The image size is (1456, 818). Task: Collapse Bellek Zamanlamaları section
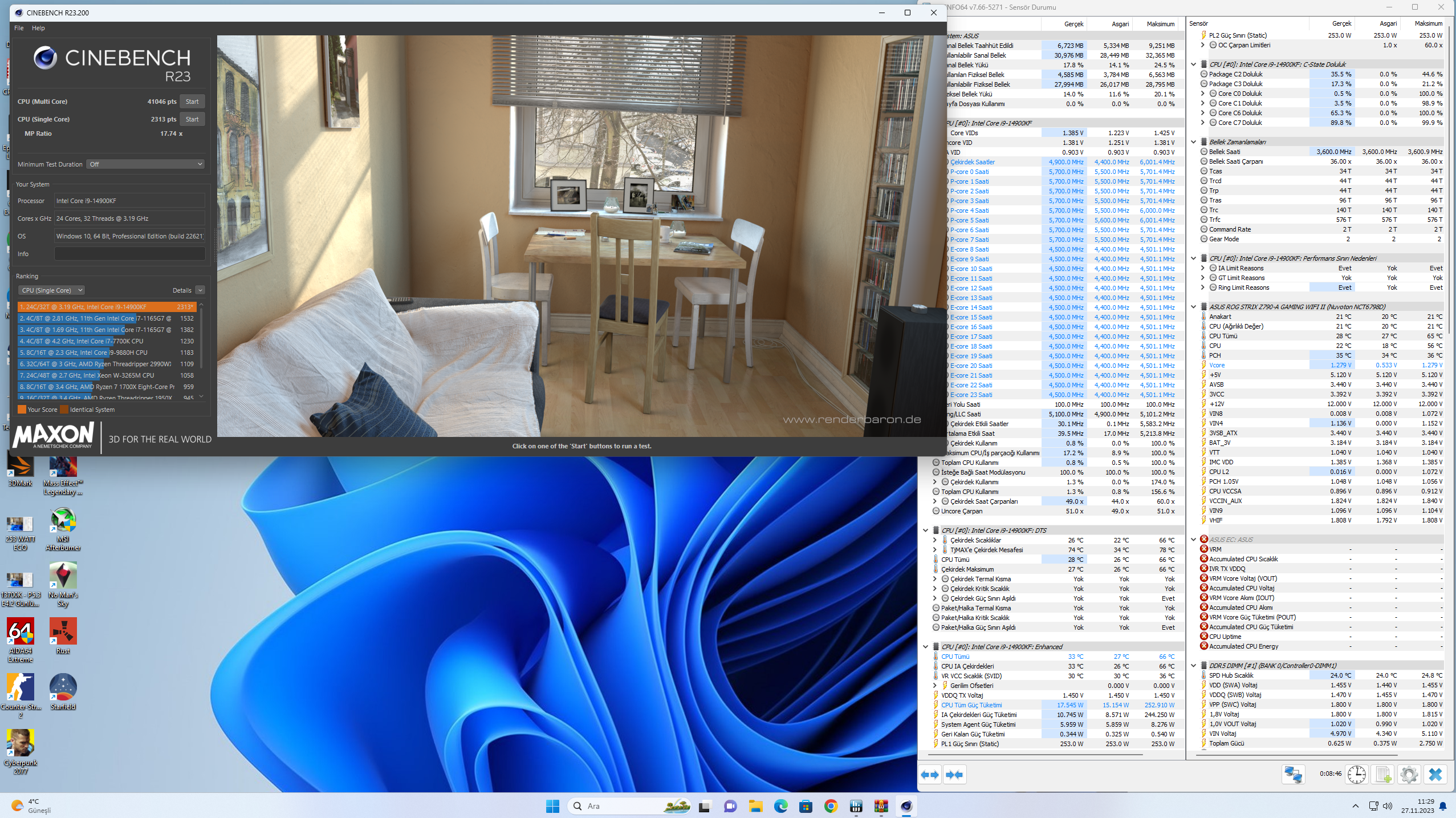pos(1193,142)
